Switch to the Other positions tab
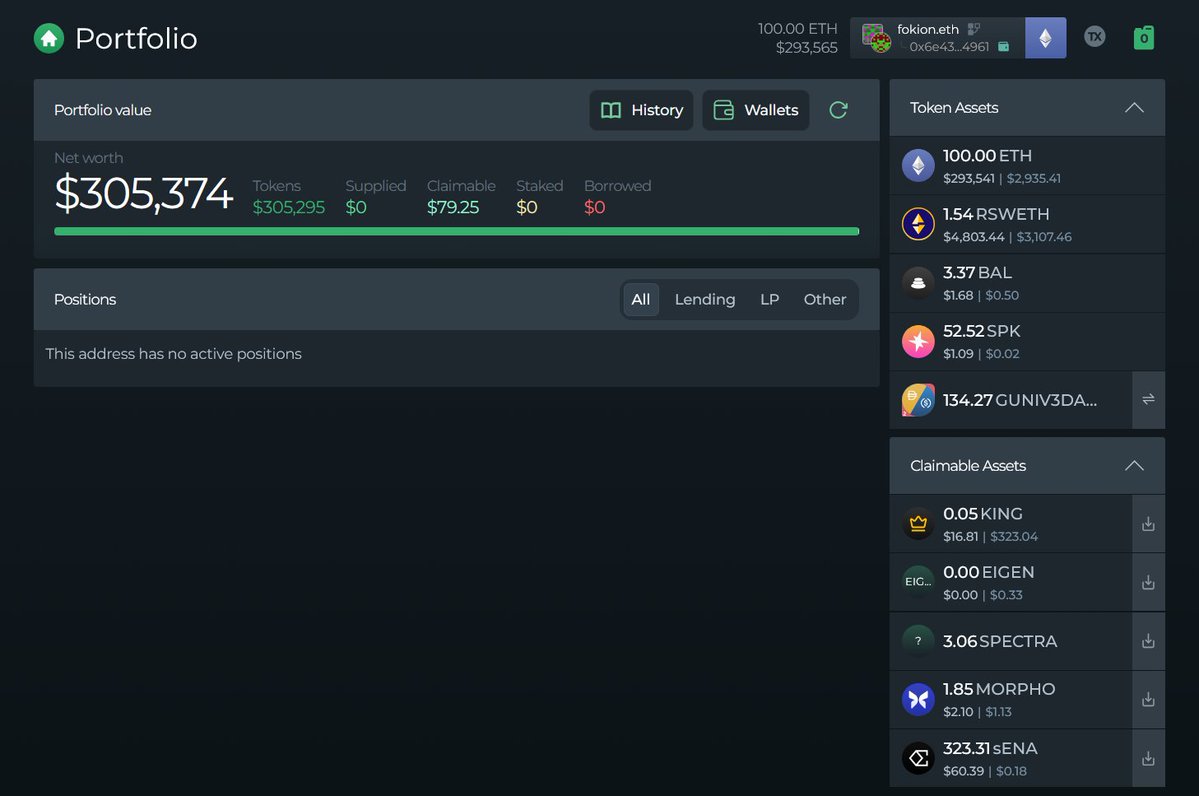This screenshot has height=796, width=1199. [x=824, y=300]
